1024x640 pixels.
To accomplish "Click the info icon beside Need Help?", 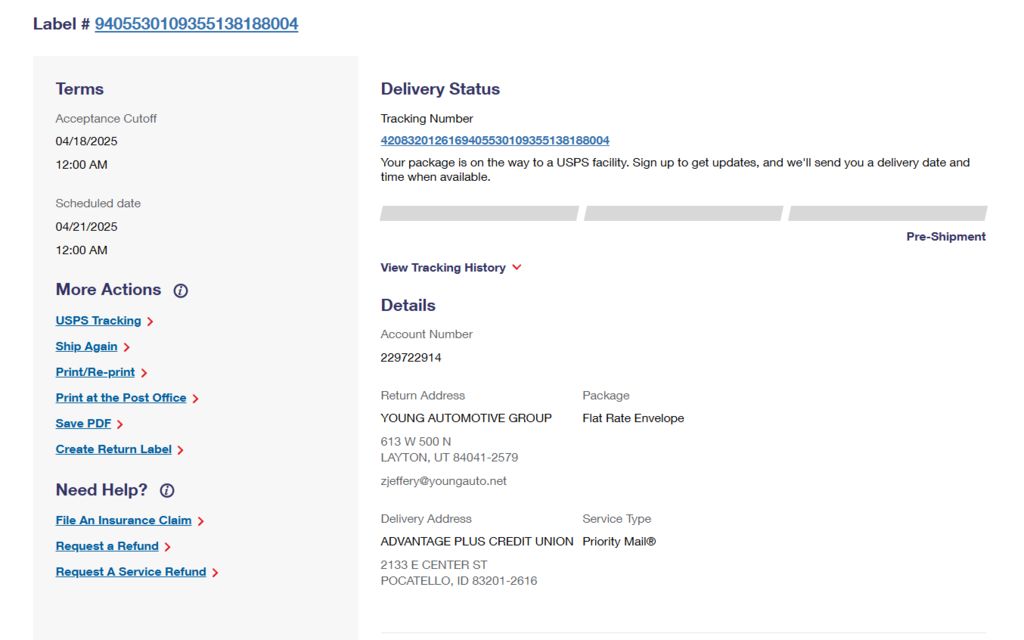I will pyautogui.click(x=167, y=490).
